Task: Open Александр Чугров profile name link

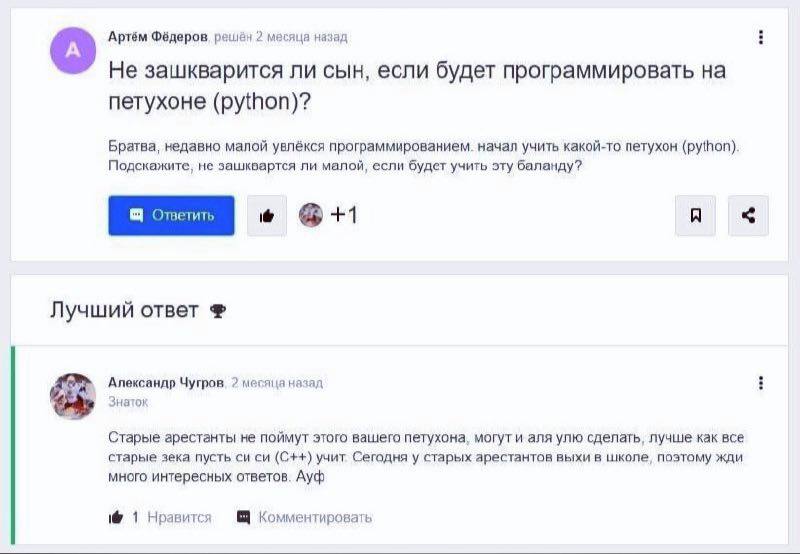Action: tap(166, 383)
